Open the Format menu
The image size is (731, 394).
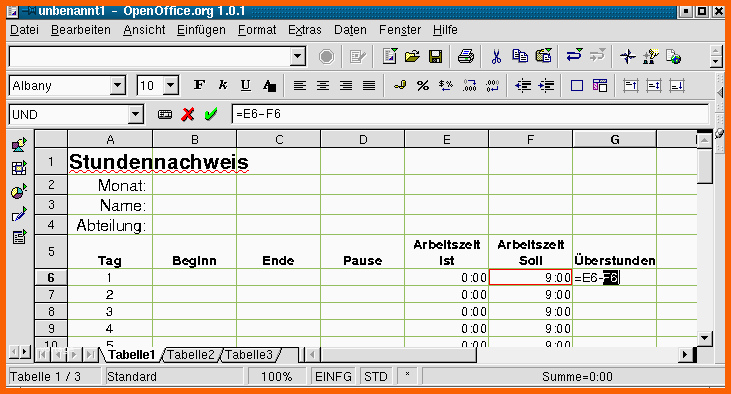point(257,30)
